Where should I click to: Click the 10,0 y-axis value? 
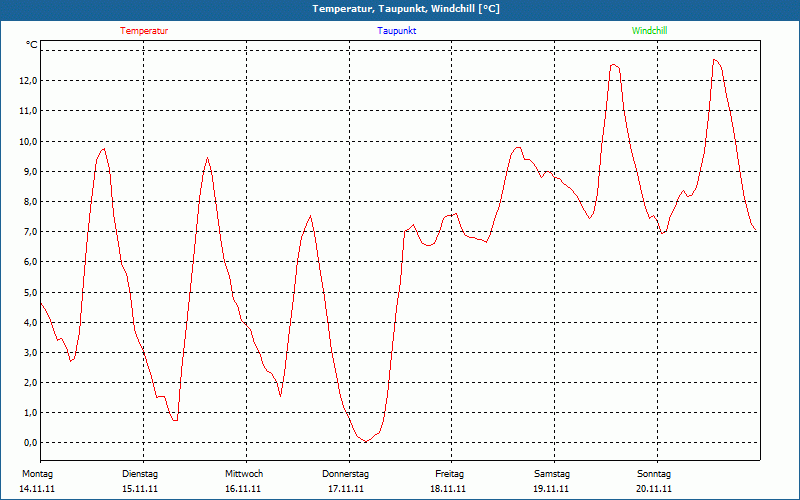(x=29, y=141)
